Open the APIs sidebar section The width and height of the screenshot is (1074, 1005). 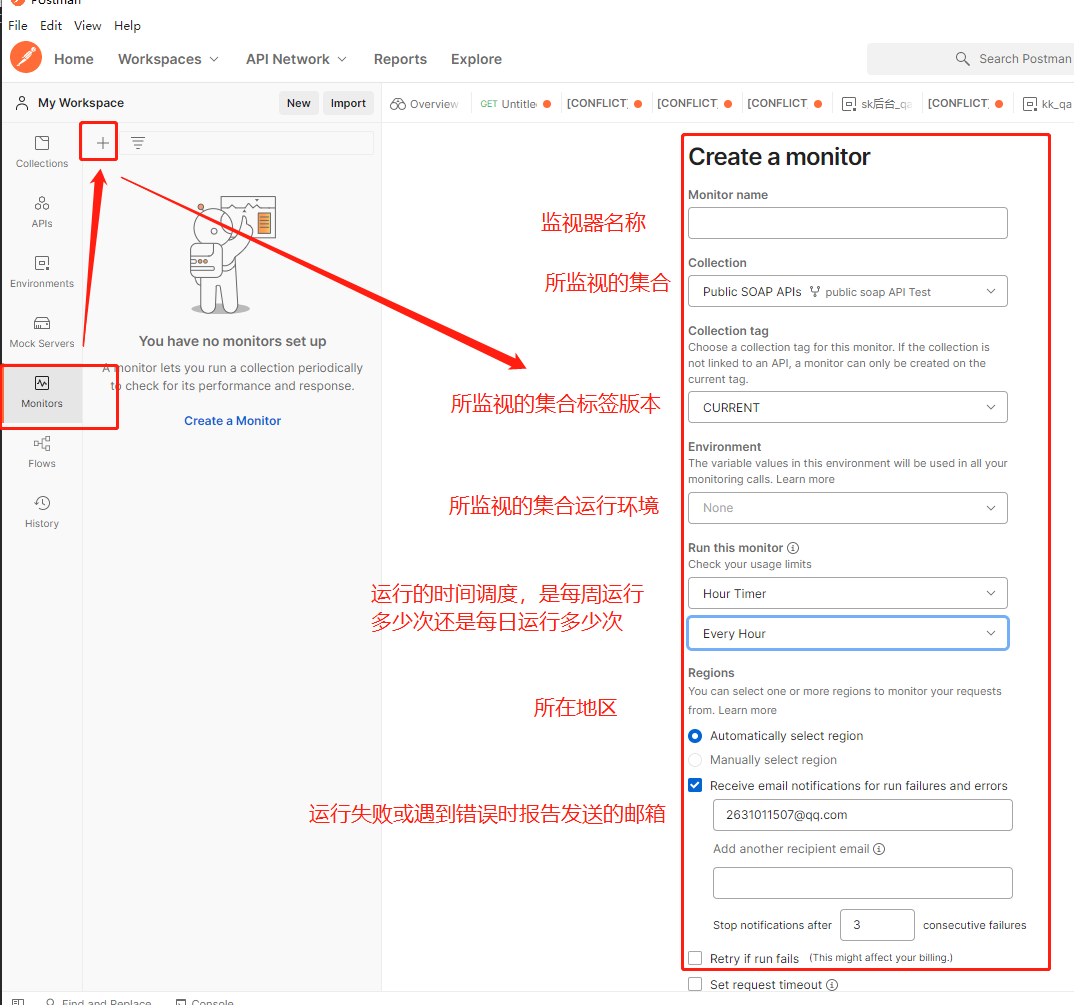click(42, 212)
